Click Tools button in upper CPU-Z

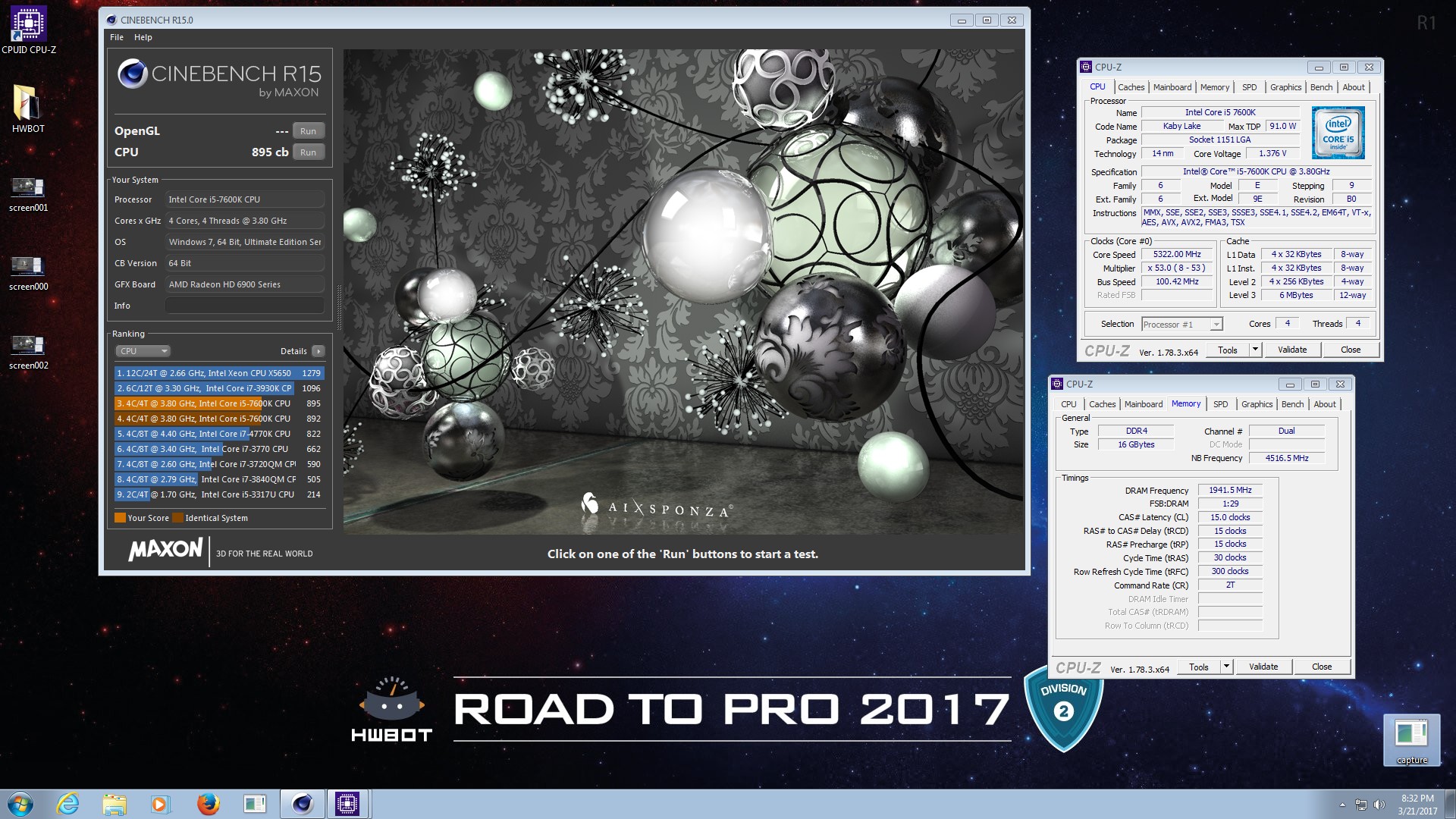click(1227, 350)
